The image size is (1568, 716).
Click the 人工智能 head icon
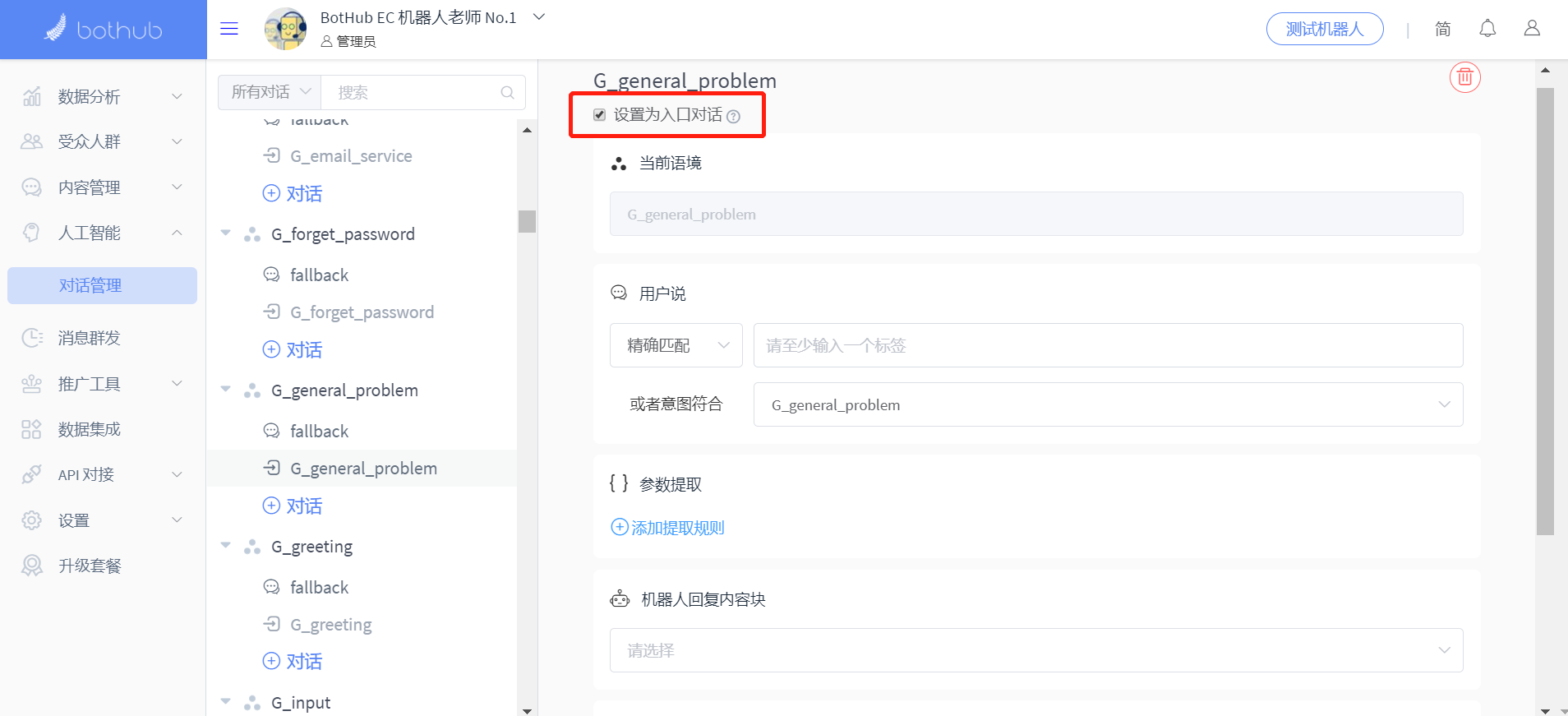[x=31, y=233]
